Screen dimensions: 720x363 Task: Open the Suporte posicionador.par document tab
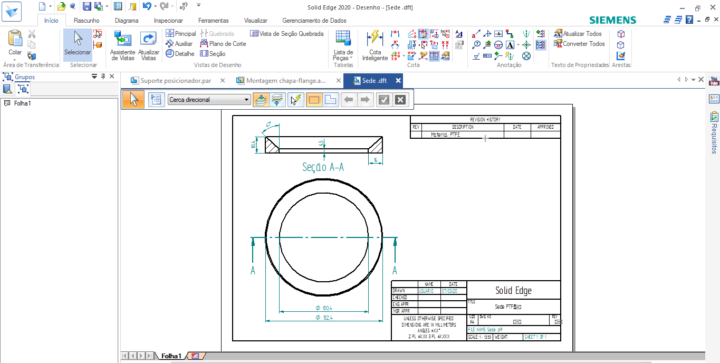(176, 80)
